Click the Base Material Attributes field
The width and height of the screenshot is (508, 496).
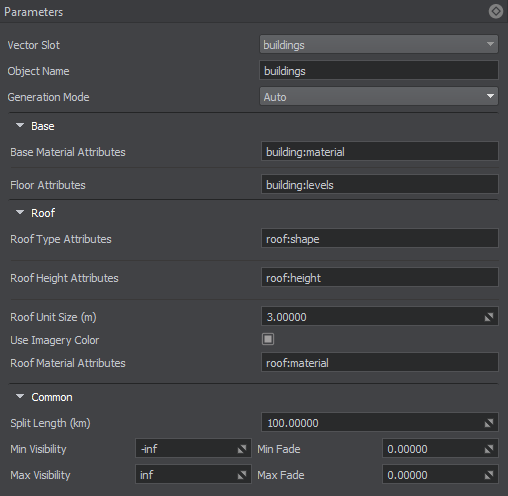pos(380,151)
